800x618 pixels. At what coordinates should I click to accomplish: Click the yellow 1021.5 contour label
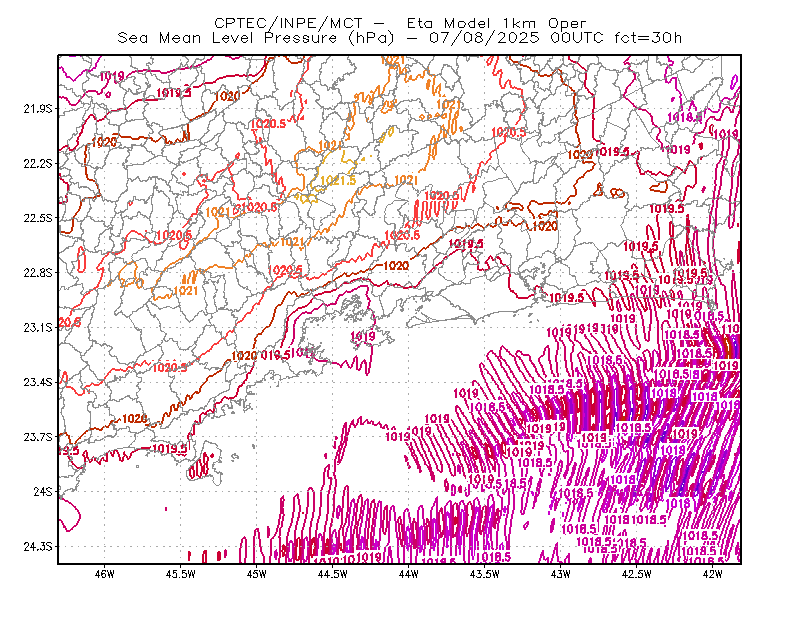(338, 181)
